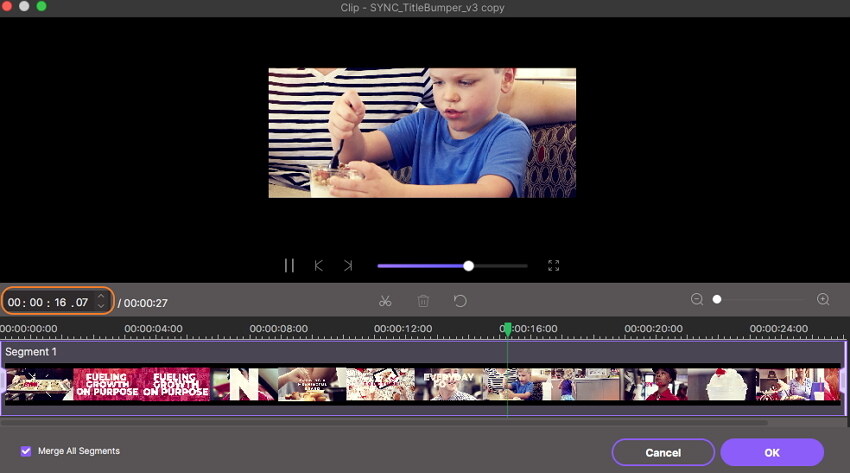This screenshot has height=473, width=850.
Task: Click the Fueling Growth On Purpose thumbnail
Action: (105, 385)
